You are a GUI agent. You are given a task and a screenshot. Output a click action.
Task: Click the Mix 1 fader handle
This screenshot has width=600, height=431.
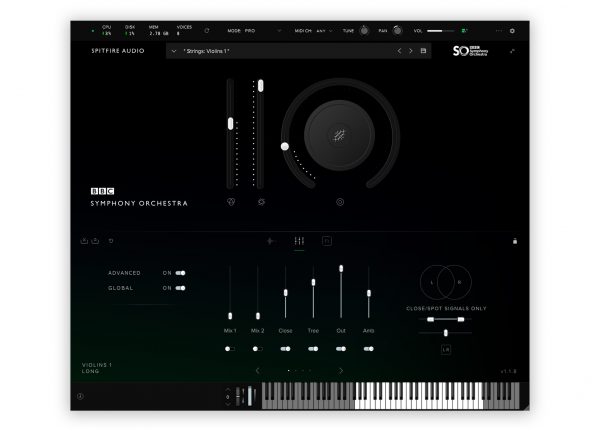[230, 316]
